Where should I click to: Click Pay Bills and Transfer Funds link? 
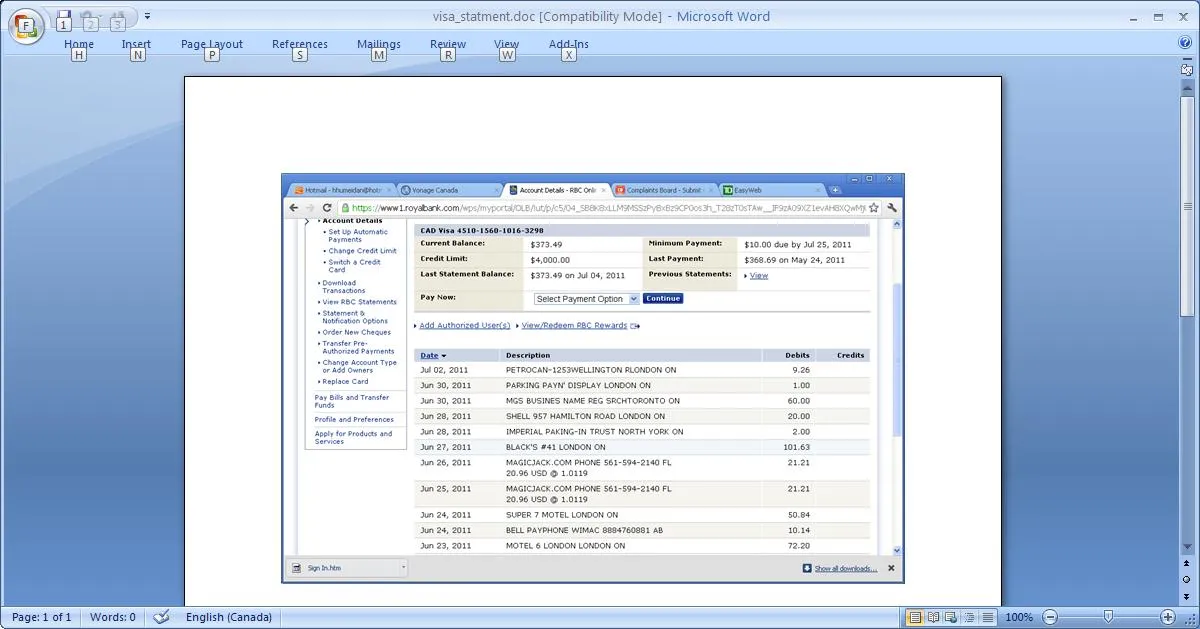(x=353, y=401)
